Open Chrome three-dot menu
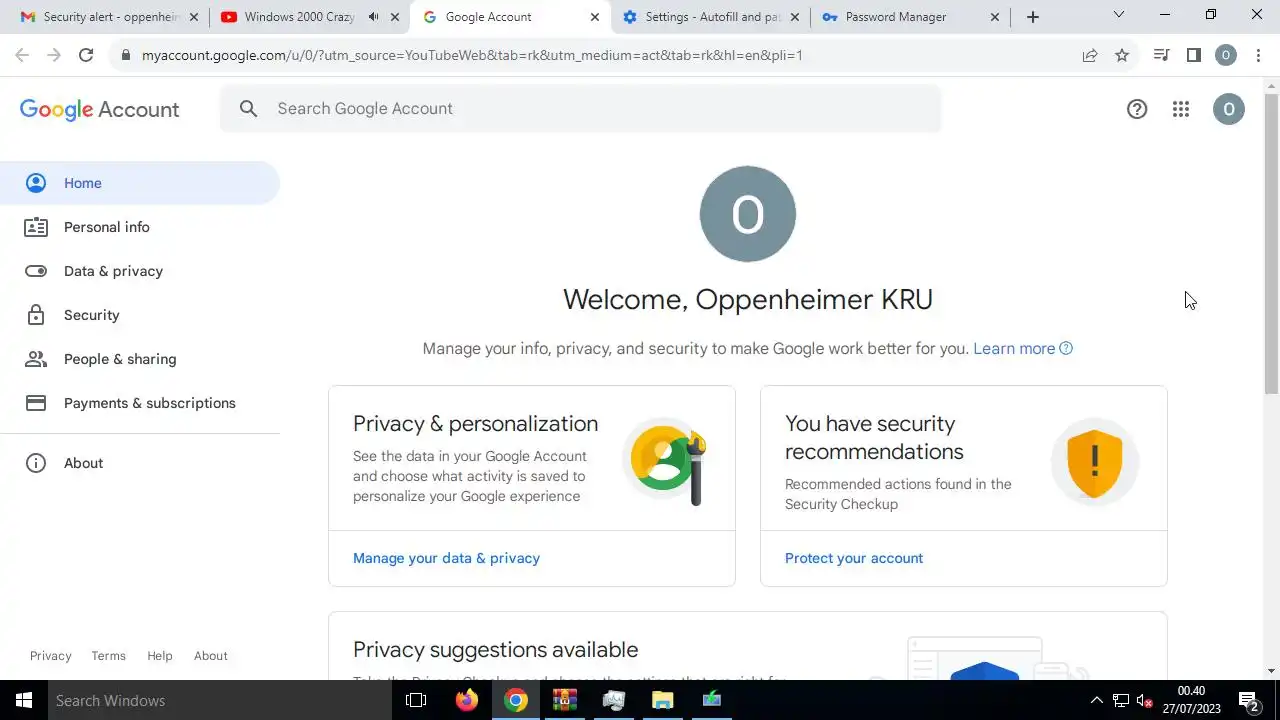The image size is (1280, 720). pos(1258,55)
